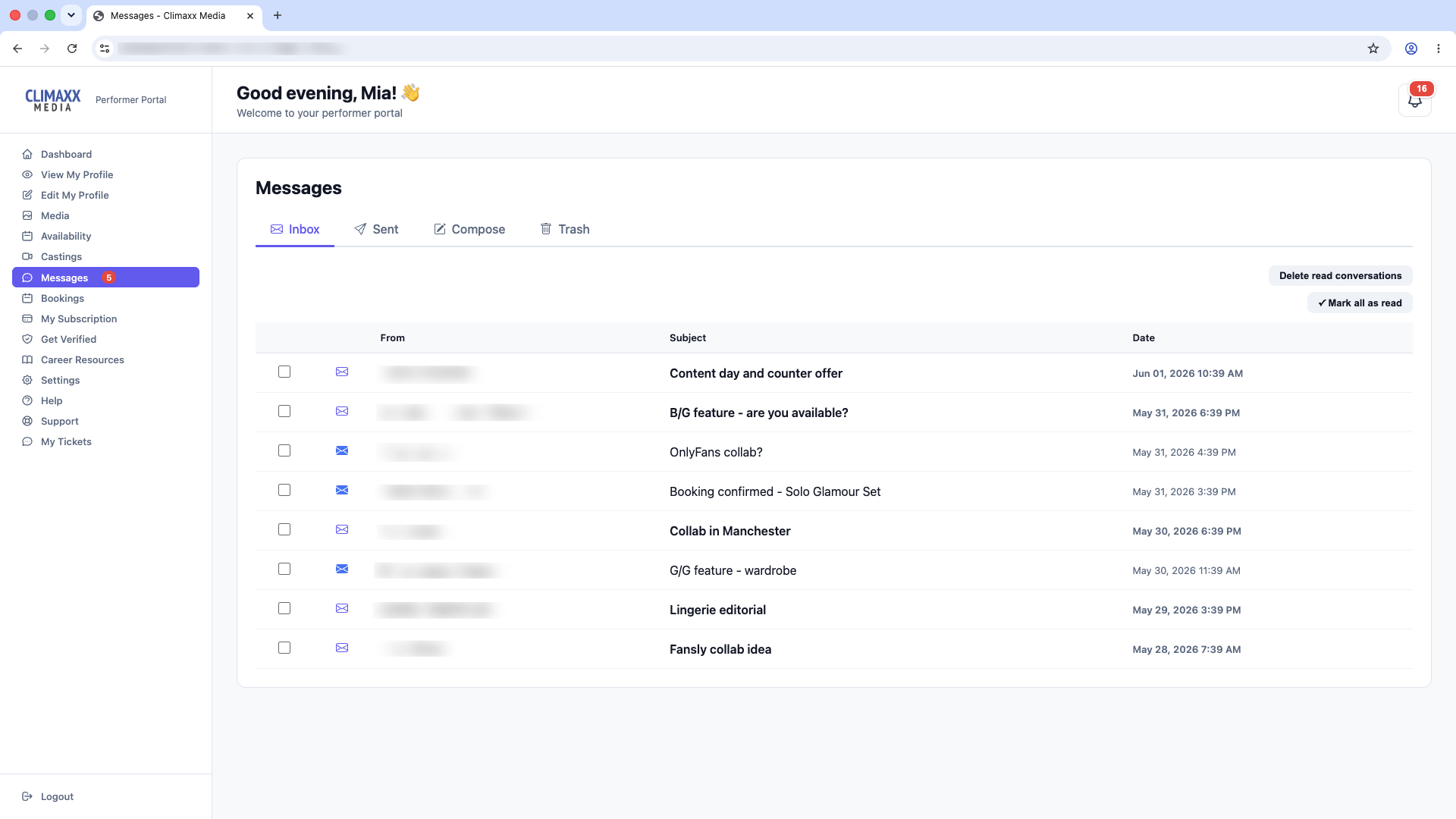This screenshot has width=1456, height=819.
Task: Click the Logout link
Action: pos(57,796)
